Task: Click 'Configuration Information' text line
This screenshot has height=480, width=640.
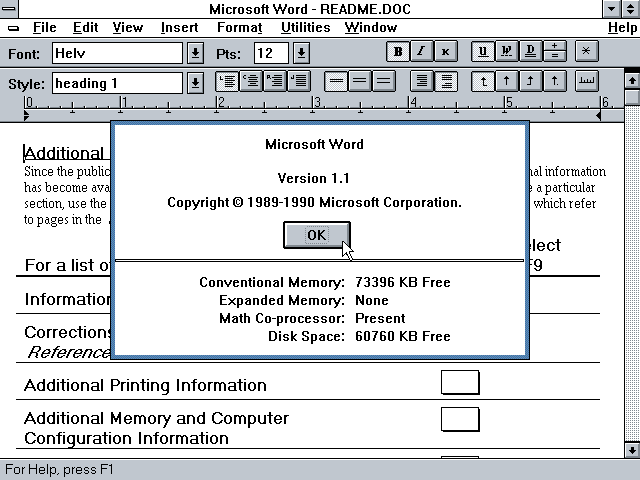Action: click(x=126, y=438)
